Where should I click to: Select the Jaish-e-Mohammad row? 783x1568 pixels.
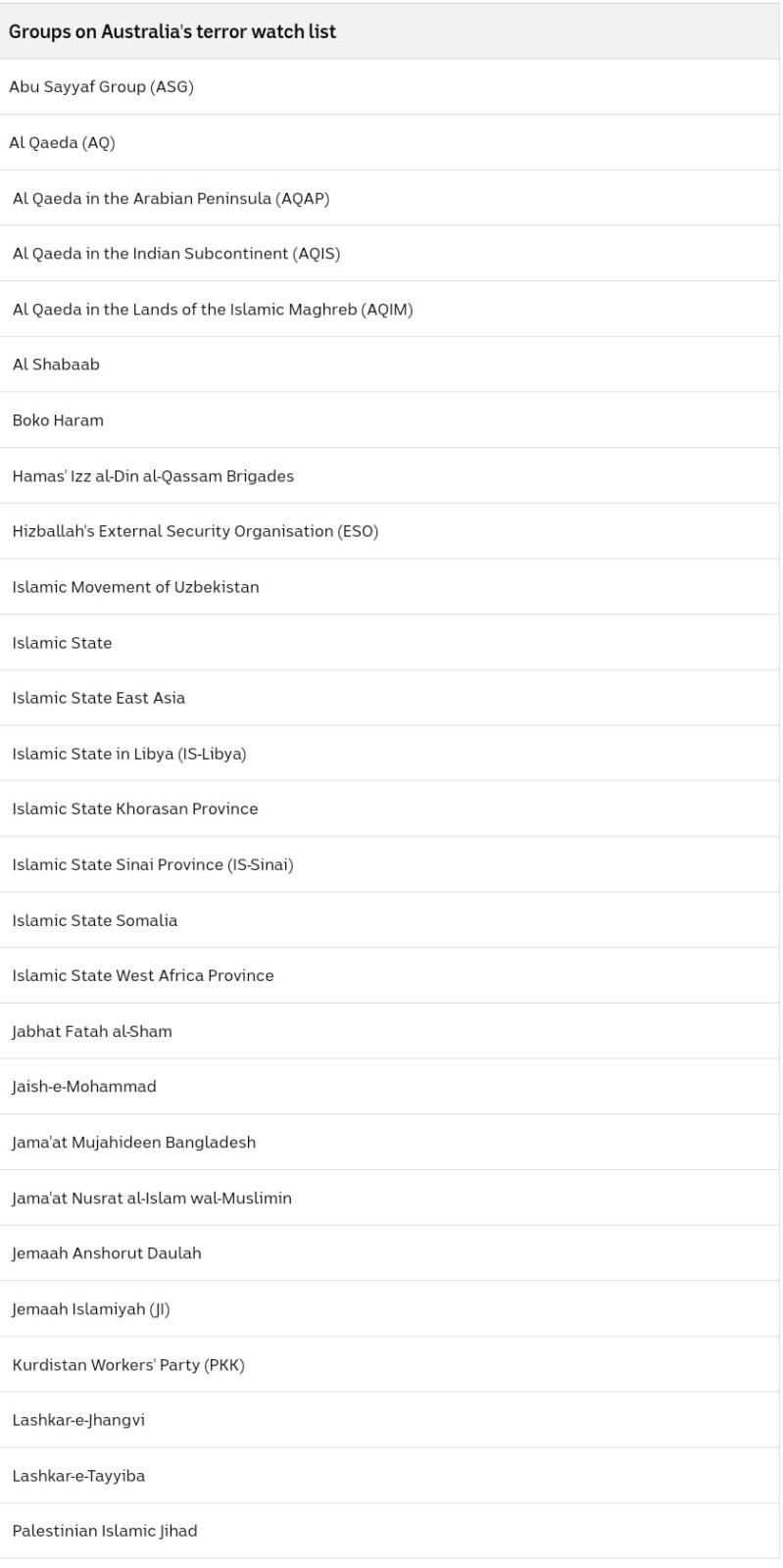[391, 1087]
